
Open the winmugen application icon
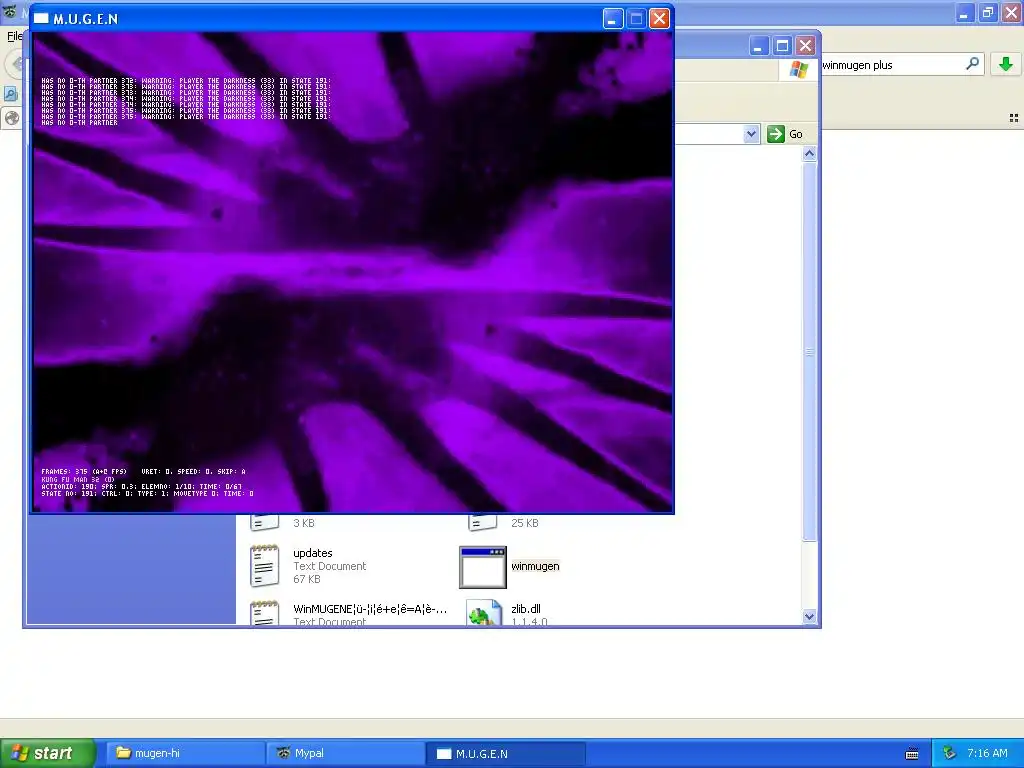tap(483, 567)
